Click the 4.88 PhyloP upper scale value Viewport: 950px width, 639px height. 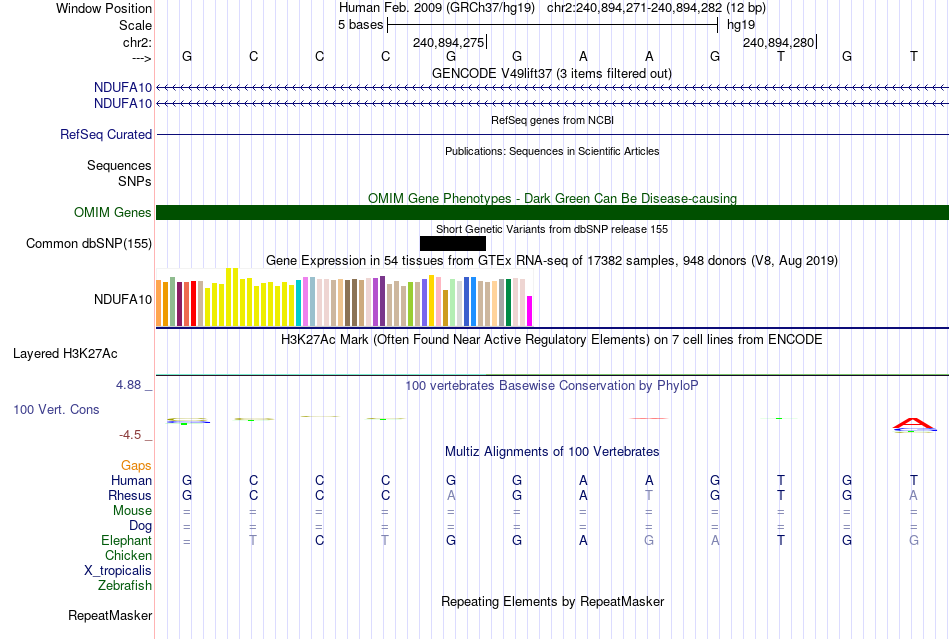coord(128,385)
